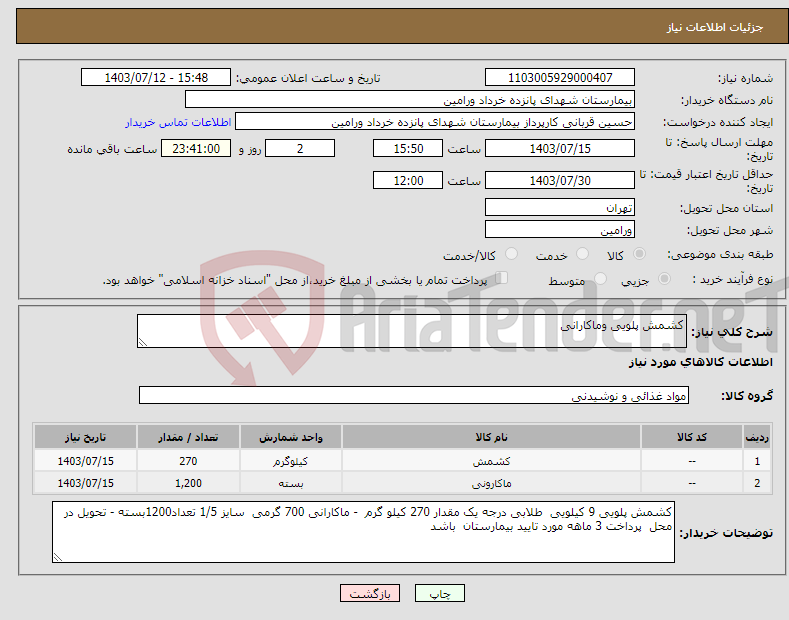Click the date cell in کشمش row
789x620 pixels.
(85, 461)
